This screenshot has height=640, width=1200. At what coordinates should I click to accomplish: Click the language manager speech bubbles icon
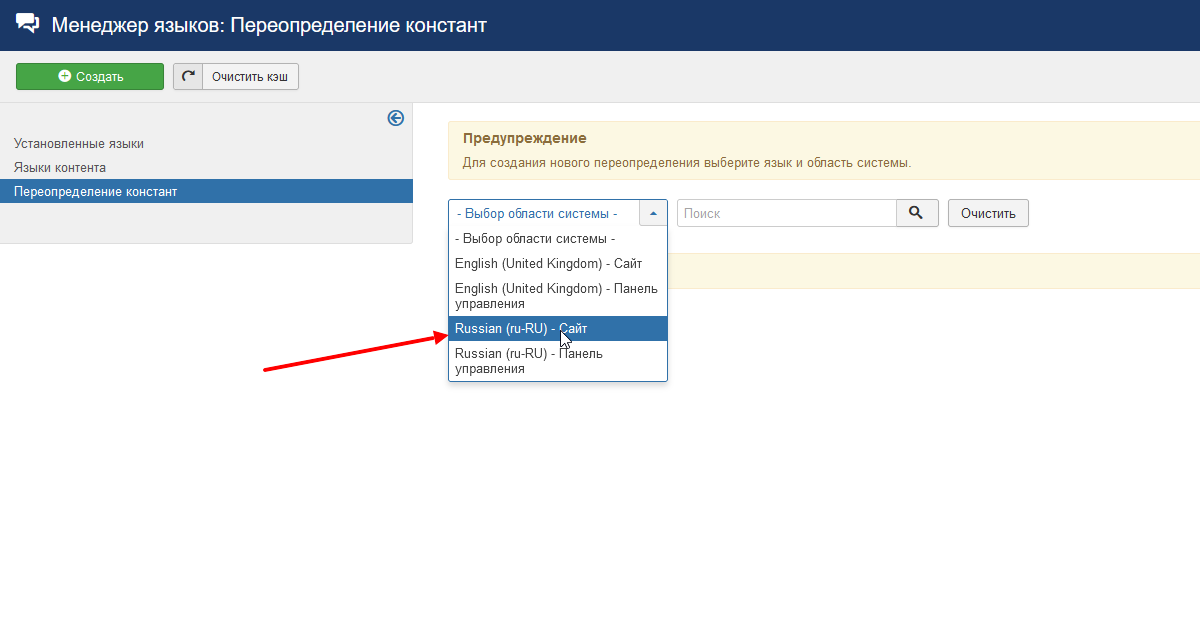(28, 24)
